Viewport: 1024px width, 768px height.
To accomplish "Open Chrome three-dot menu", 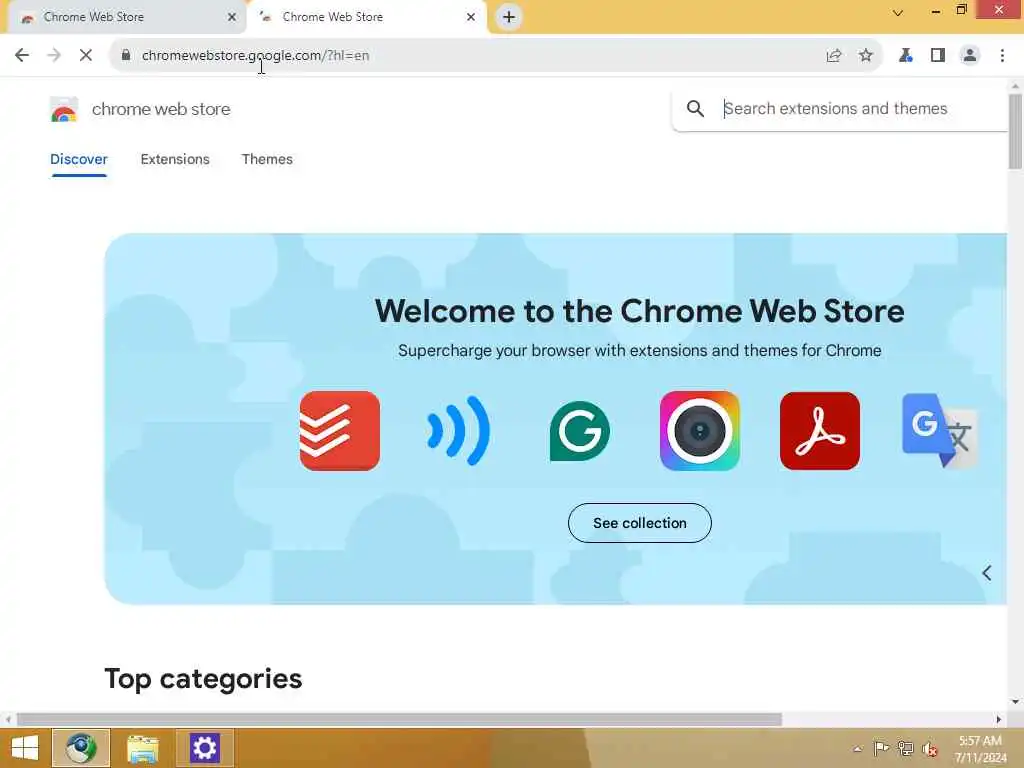I will pyautogui.click(x=1002, y=56).
